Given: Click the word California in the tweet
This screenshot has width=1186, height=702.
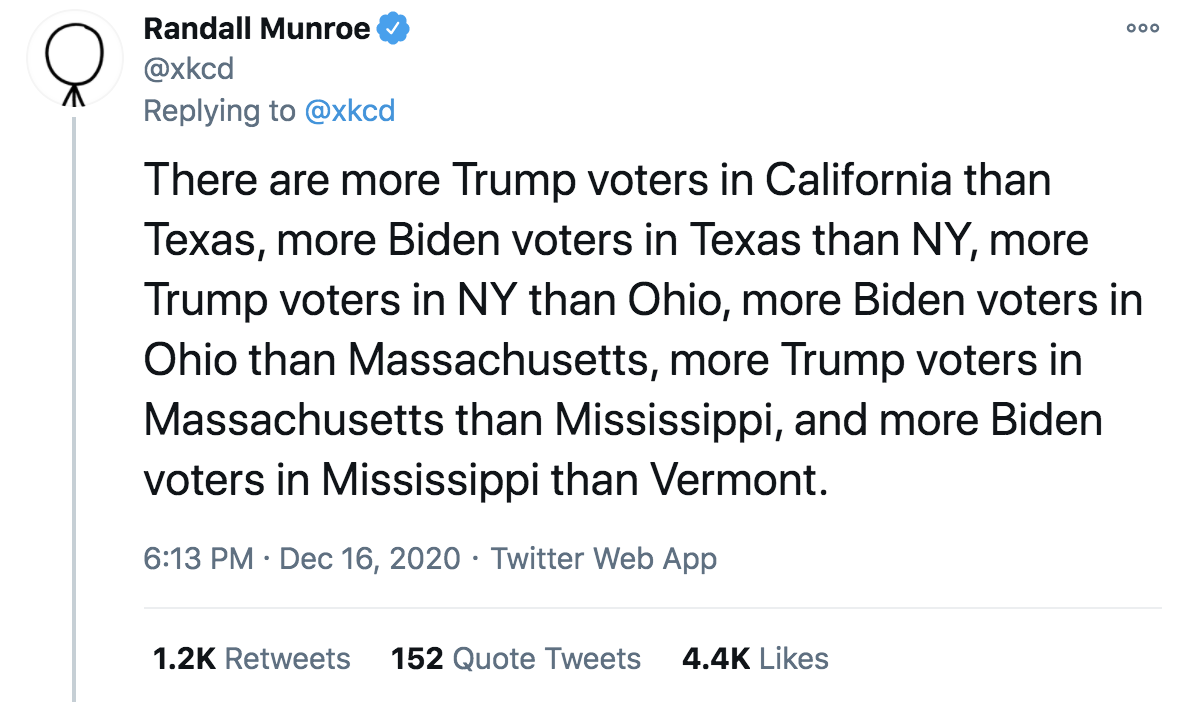Looking at the screenshot, I should (x=857, y=181).
